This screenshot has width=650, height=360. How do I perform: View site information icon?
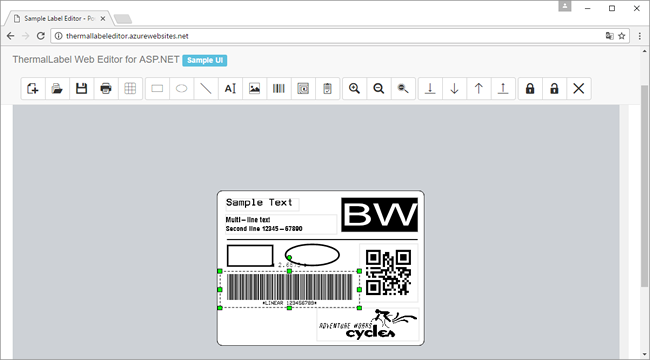pos(58,36)
